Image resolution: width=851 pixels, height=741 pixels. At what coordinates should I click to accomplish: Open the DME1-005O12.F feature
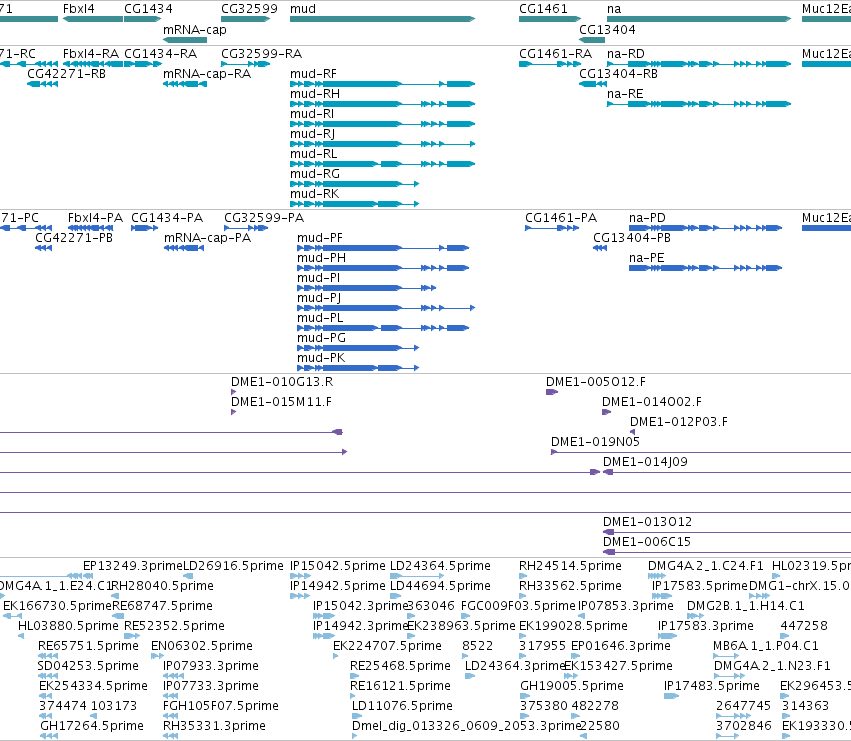(596, 382)
